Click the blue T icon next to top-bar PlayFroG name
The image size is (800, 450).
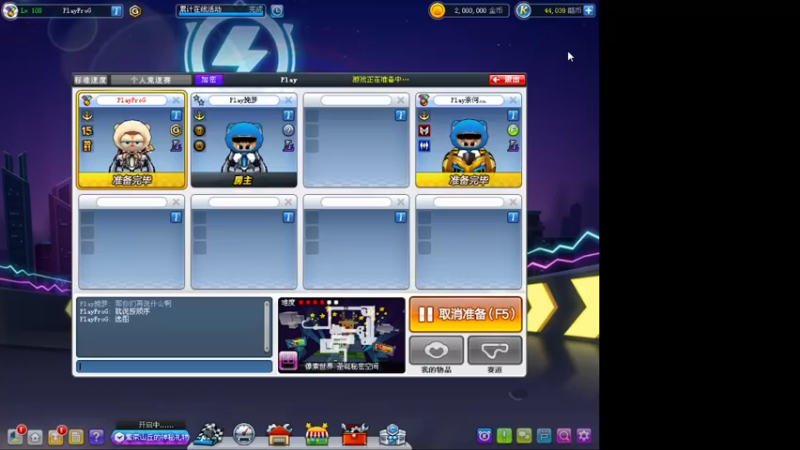[116, 11]
